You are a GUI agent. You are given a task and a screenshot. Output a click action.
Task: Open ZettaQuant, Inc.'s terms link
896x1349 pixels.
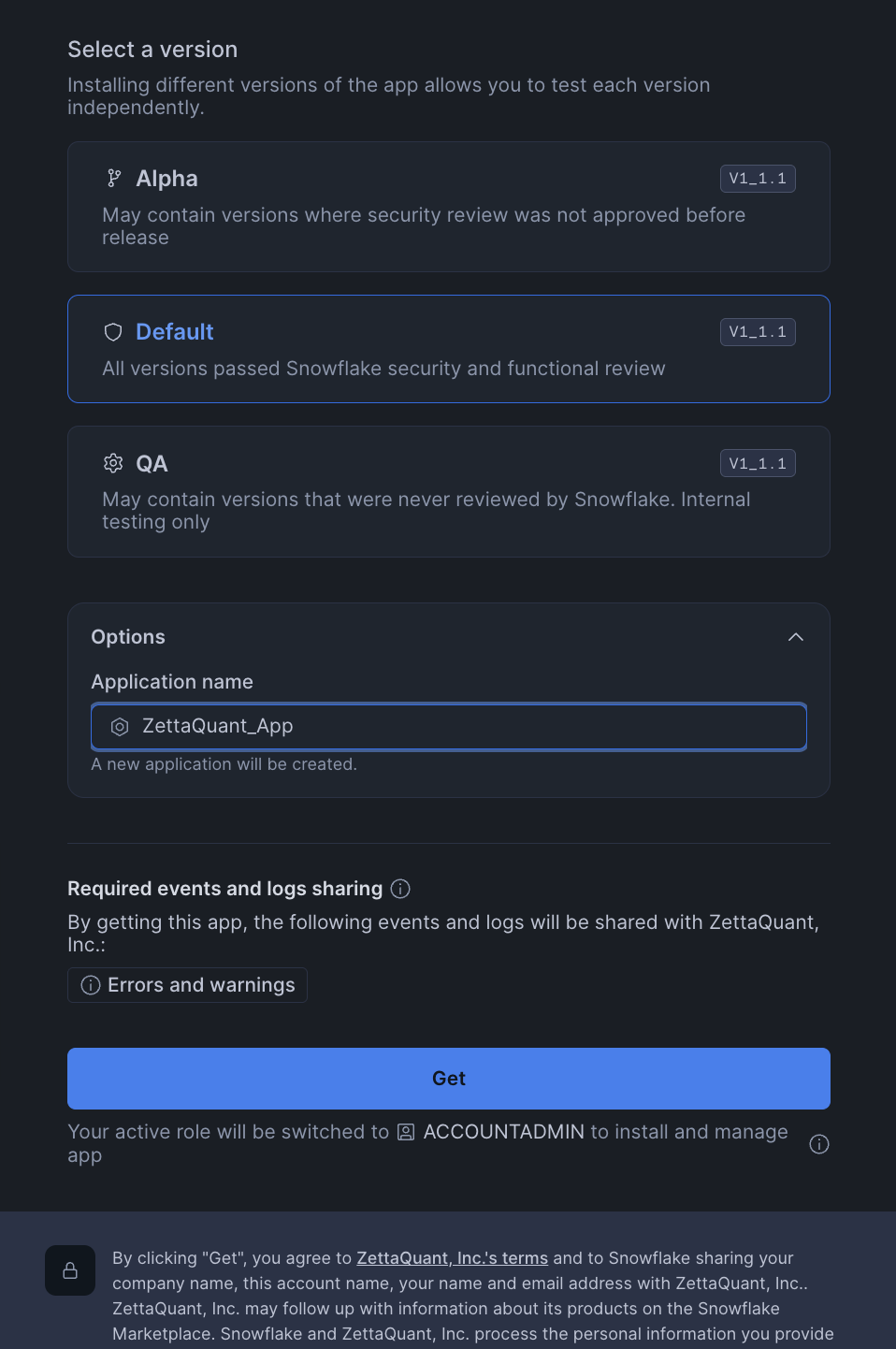(x=452, y=1258)
